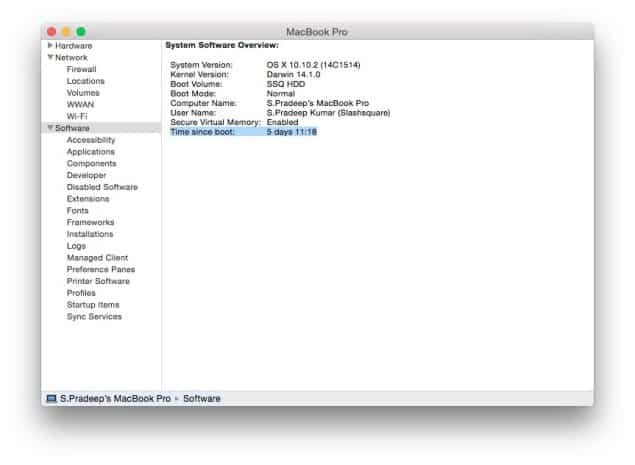Open Wi-Fi under Network
The image size is (635, 465).
click(77, 116)
